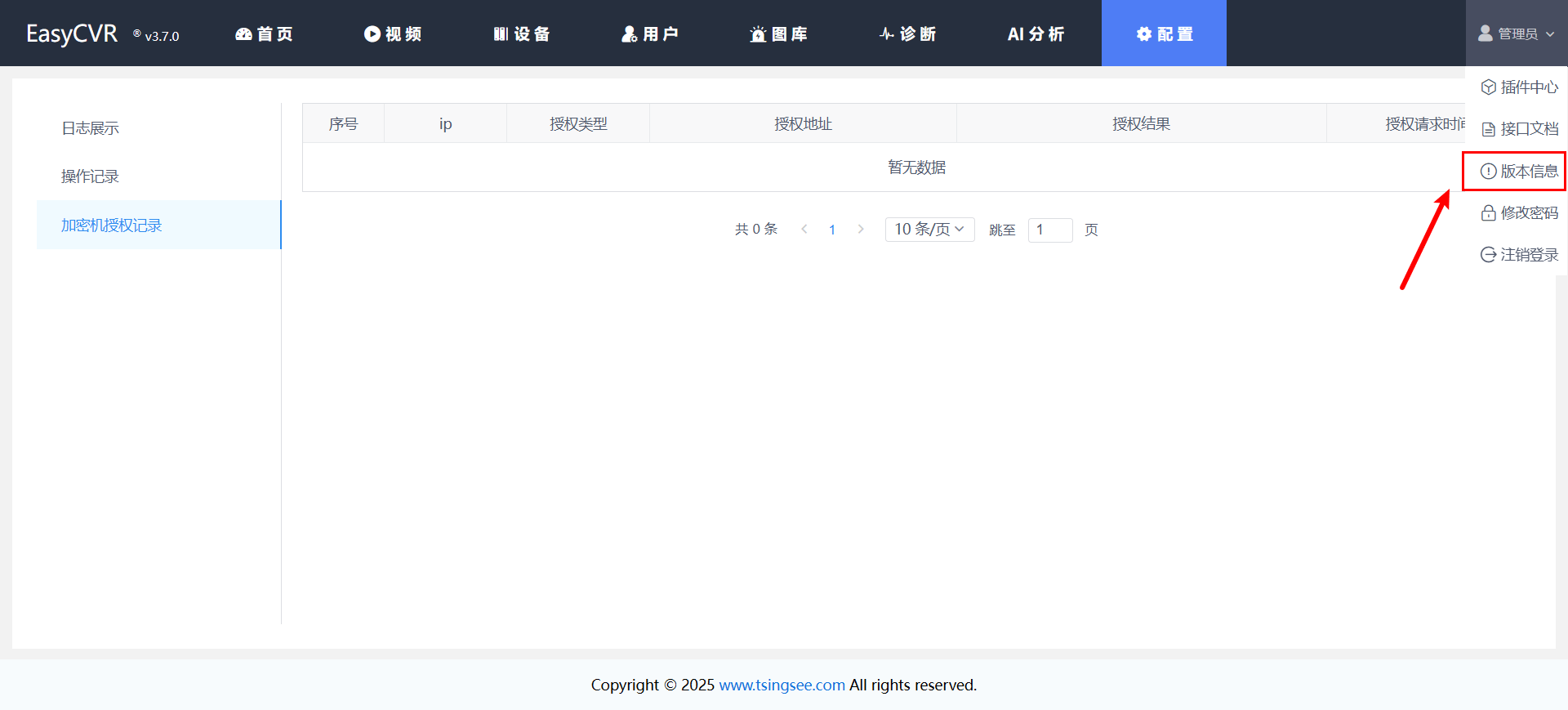Open the www.tsingsee.com footer link
1568x710 pixels.
[782, 685]
